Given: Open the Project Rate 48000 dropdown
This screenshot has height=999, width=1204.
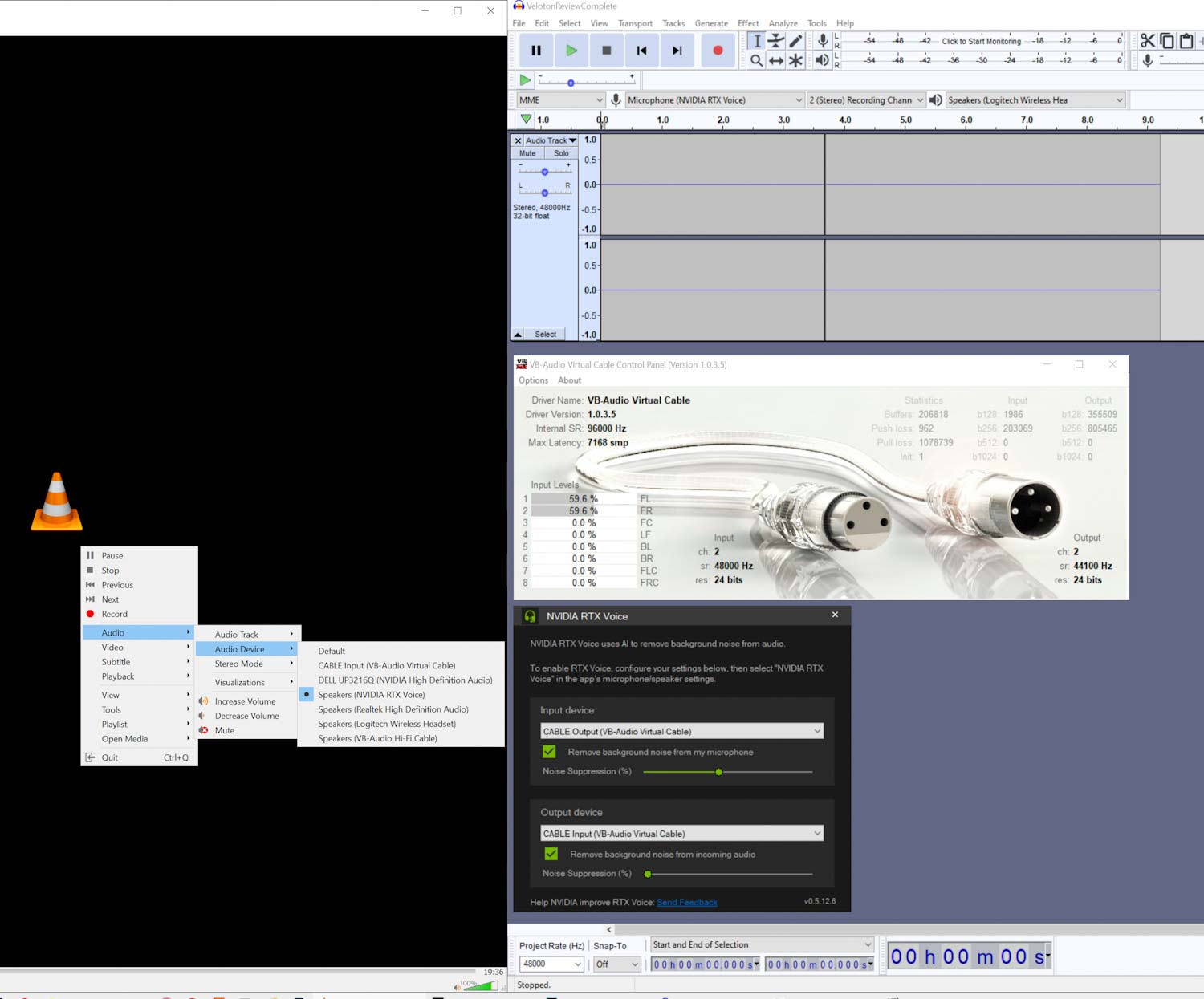Looking at the screenshot, I should pyautogui.click(x=551, y=964).
